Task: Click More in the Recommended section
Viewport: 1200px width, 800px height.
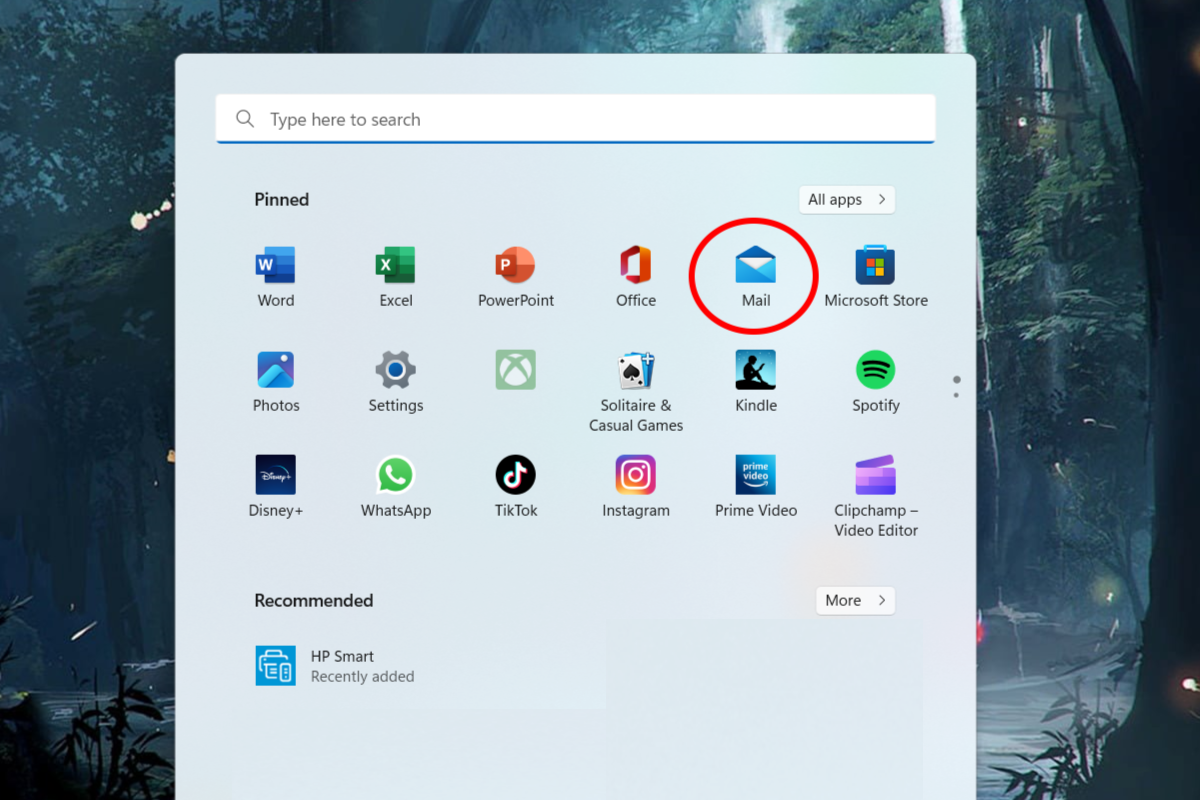Action: tap(855, 600)
